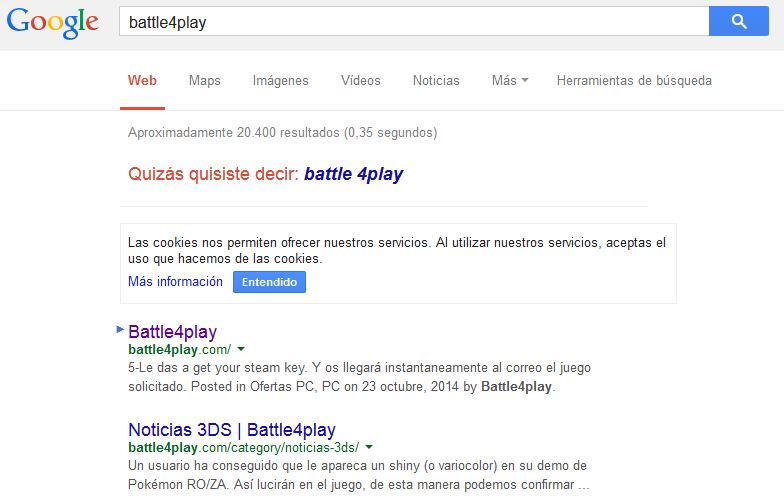Open the Noticias tab
Screen dimensions: 784x503
pyautogui.click(x=436, y=81)
